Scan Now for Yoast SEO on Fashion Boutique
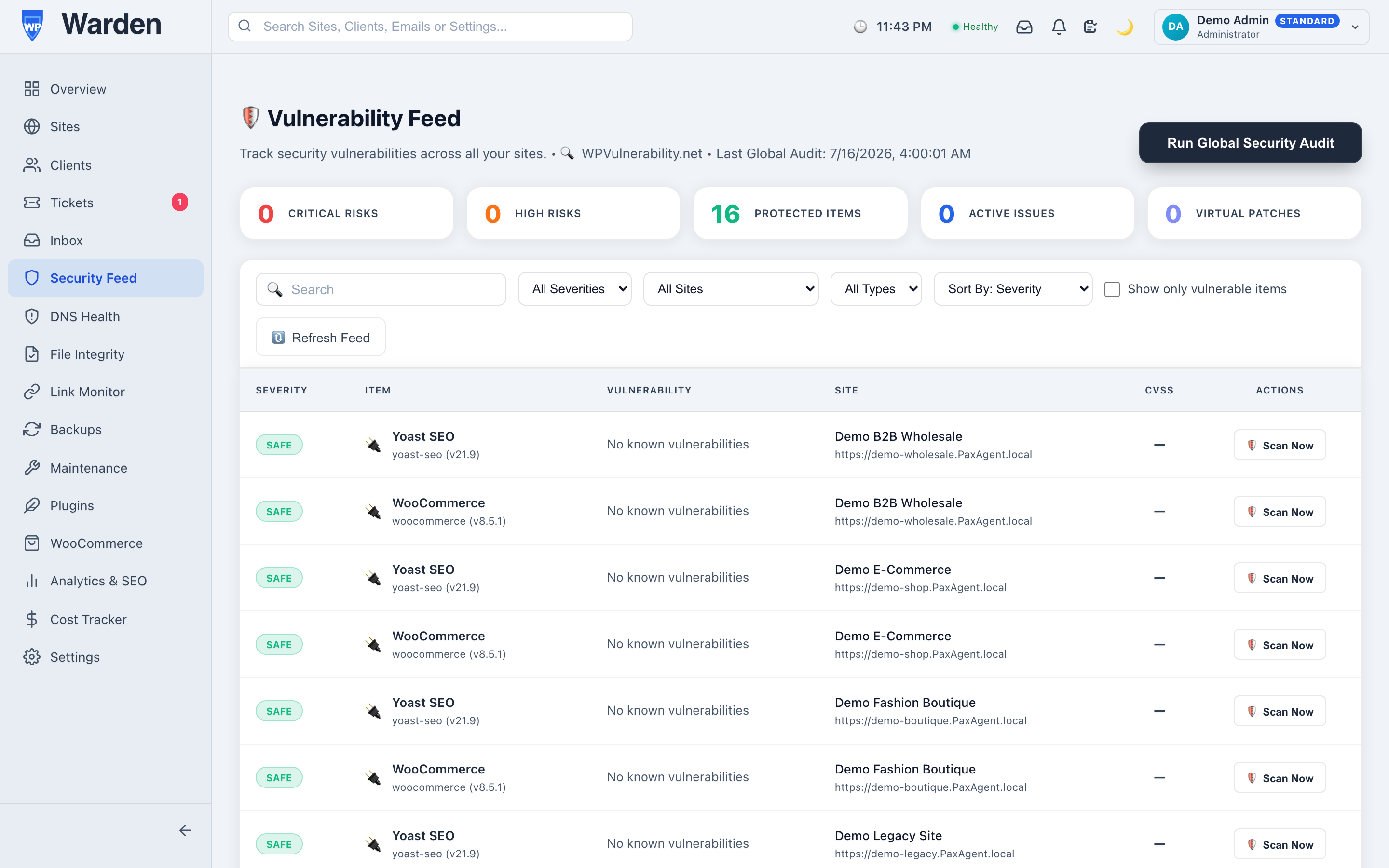1389x868 pixels. click(1280, 711)
